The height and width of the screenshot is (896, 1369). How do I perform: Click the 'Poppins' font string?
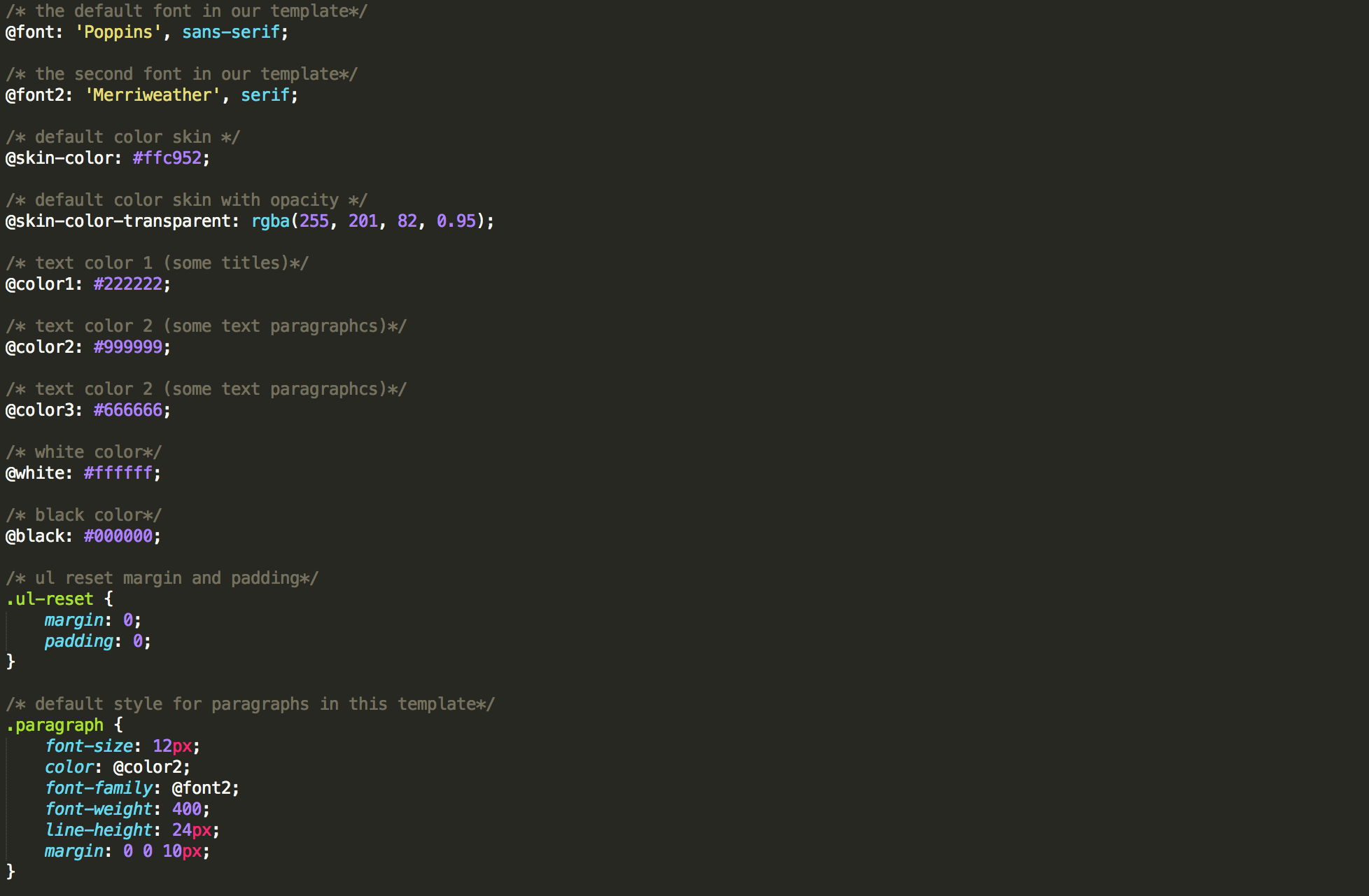coord(118,32)
